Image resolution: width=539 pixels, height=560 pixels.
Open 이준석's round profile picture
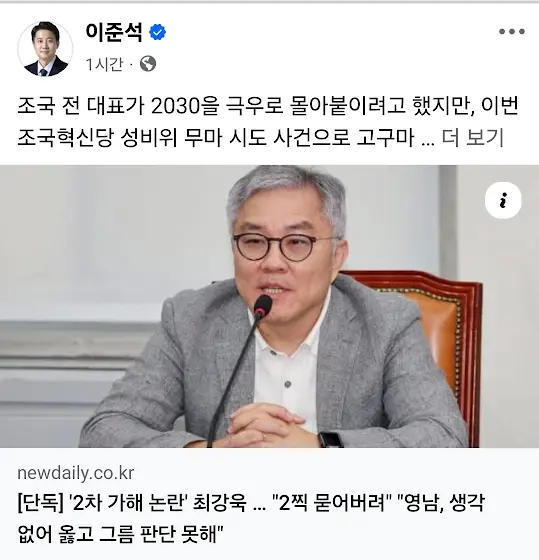pyautogui.click(x=45, y=49)
